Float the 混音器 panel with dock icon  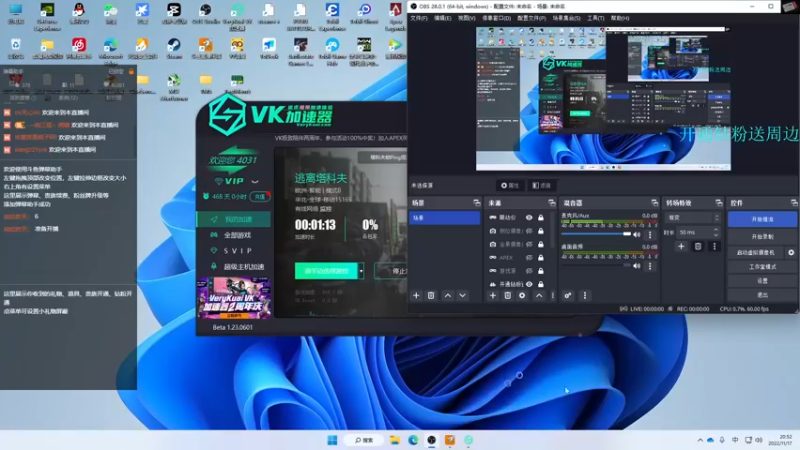tap(655, 203)
